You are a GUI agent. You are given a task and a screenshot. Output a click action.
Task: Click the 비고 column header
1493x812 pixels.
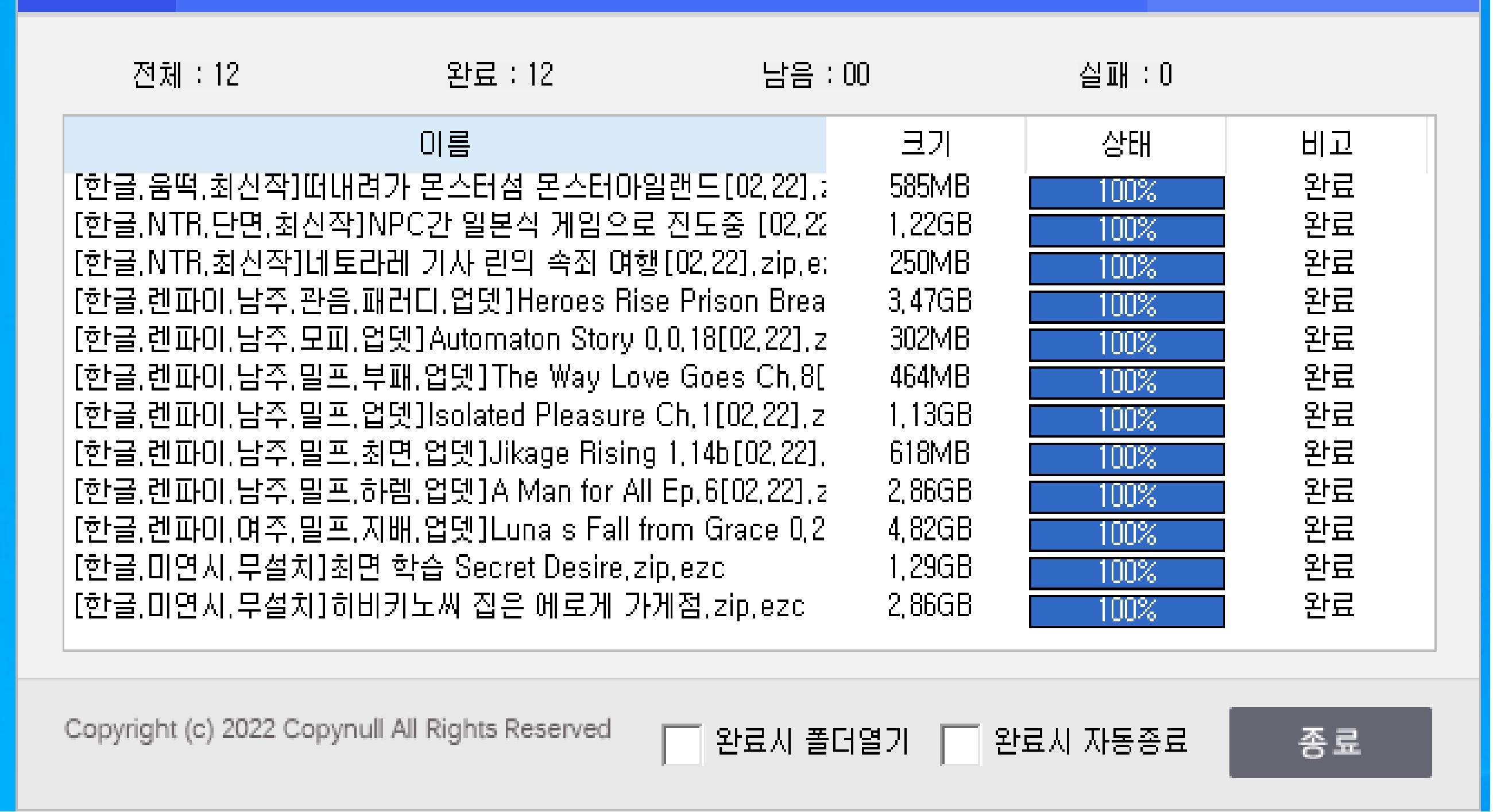1326,144
